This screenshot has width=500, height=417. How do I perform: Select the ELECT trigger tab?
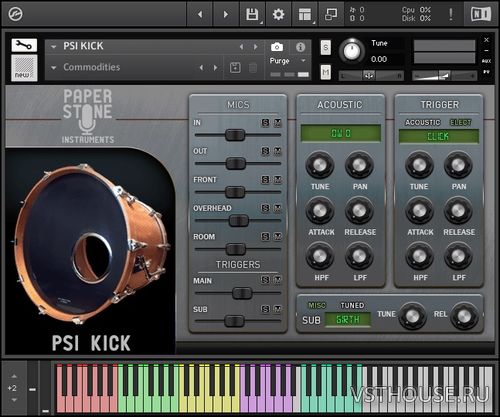click(x=461, y=123)
